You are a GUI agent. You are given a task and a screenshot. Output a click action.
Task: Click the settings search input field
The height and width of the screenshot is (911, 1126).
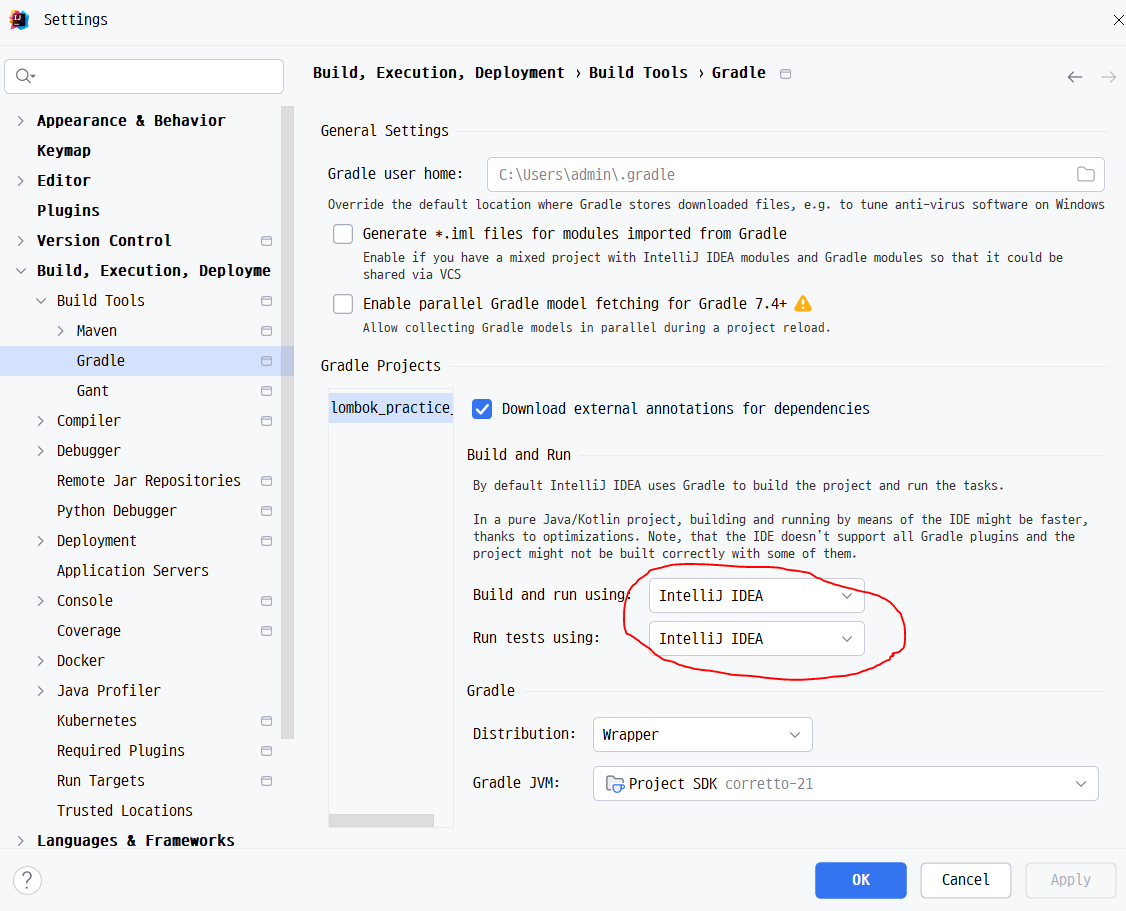pos(144,76)
